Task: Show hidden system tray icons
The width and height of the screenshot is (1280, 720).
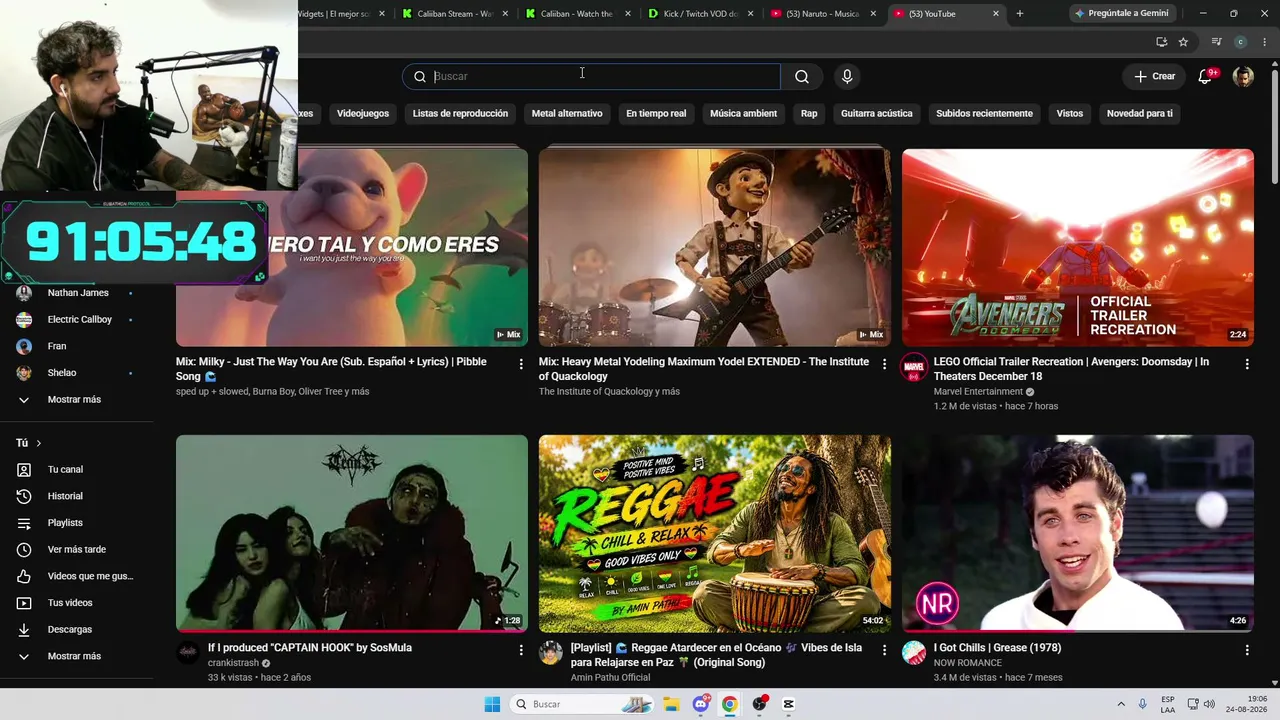Action: pyautogui.click(x=1121, y=704)
